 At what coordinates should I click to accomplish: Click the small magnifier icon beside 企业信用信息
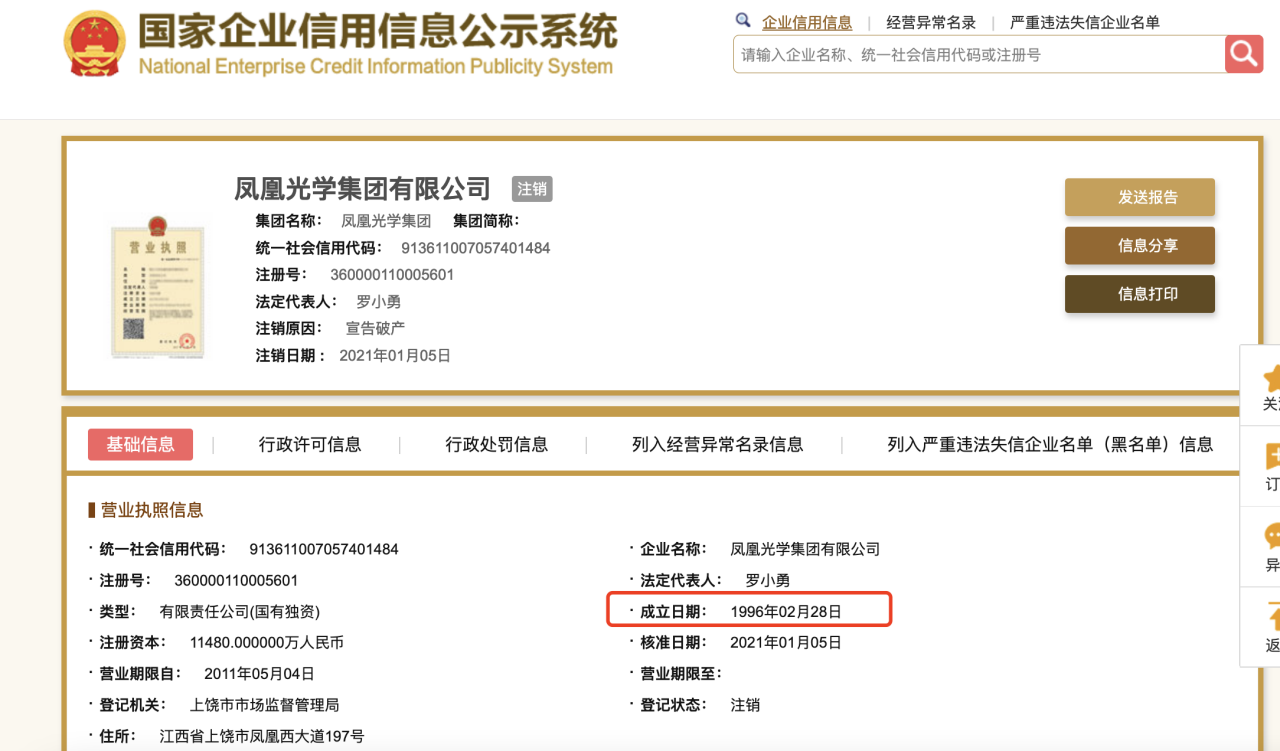click(743, 21)
